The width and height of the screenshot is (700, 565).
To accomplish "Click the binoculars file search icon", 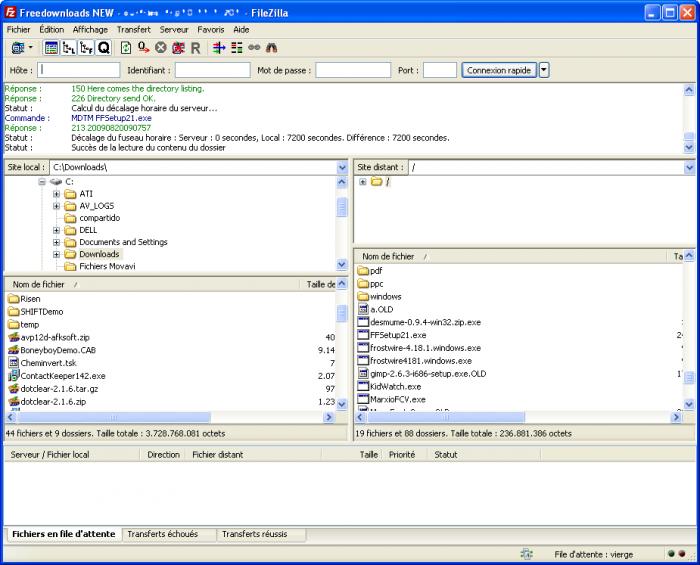I will point(271,48).
